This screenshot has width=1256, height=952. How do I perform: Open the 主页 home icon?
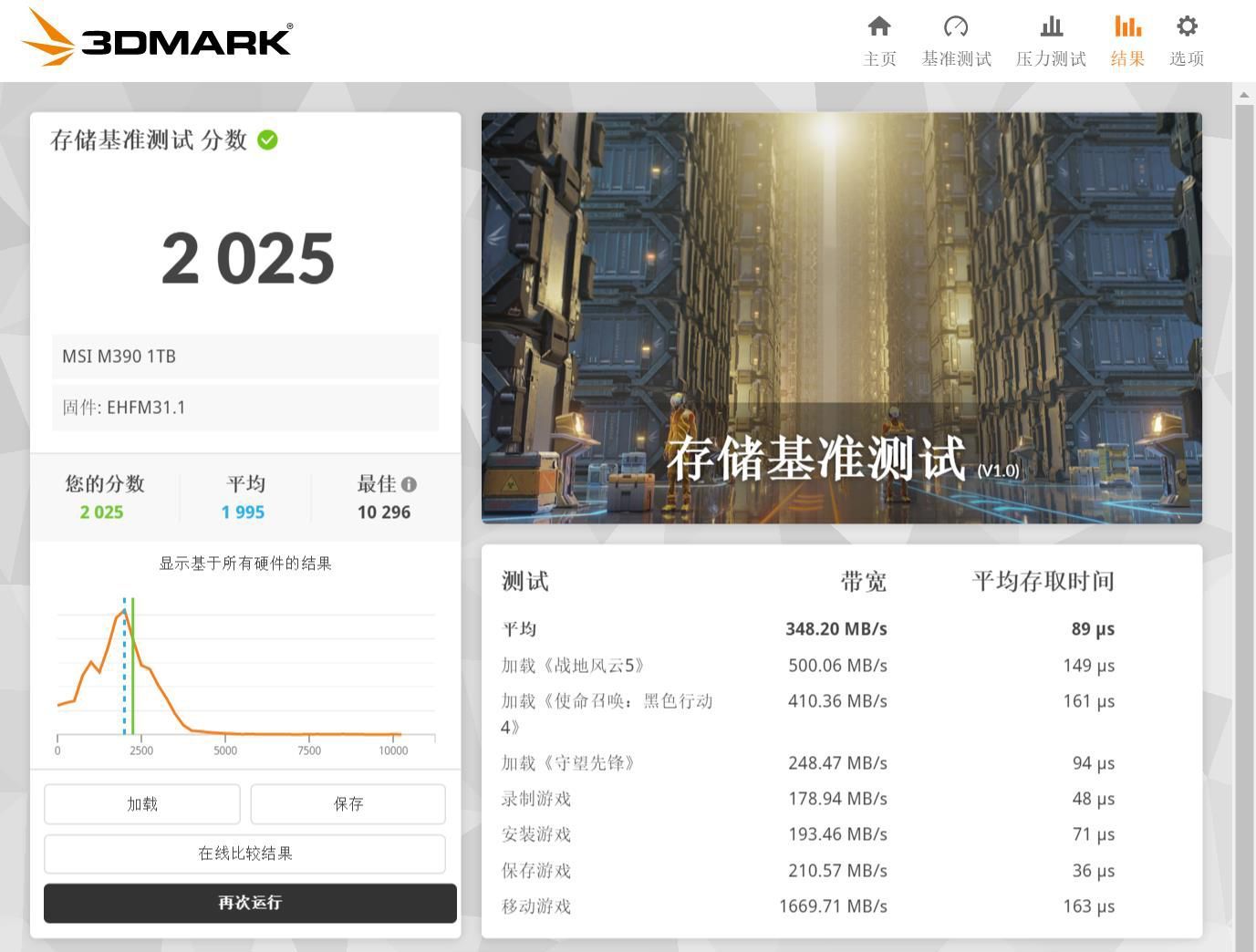coord(878,27)
